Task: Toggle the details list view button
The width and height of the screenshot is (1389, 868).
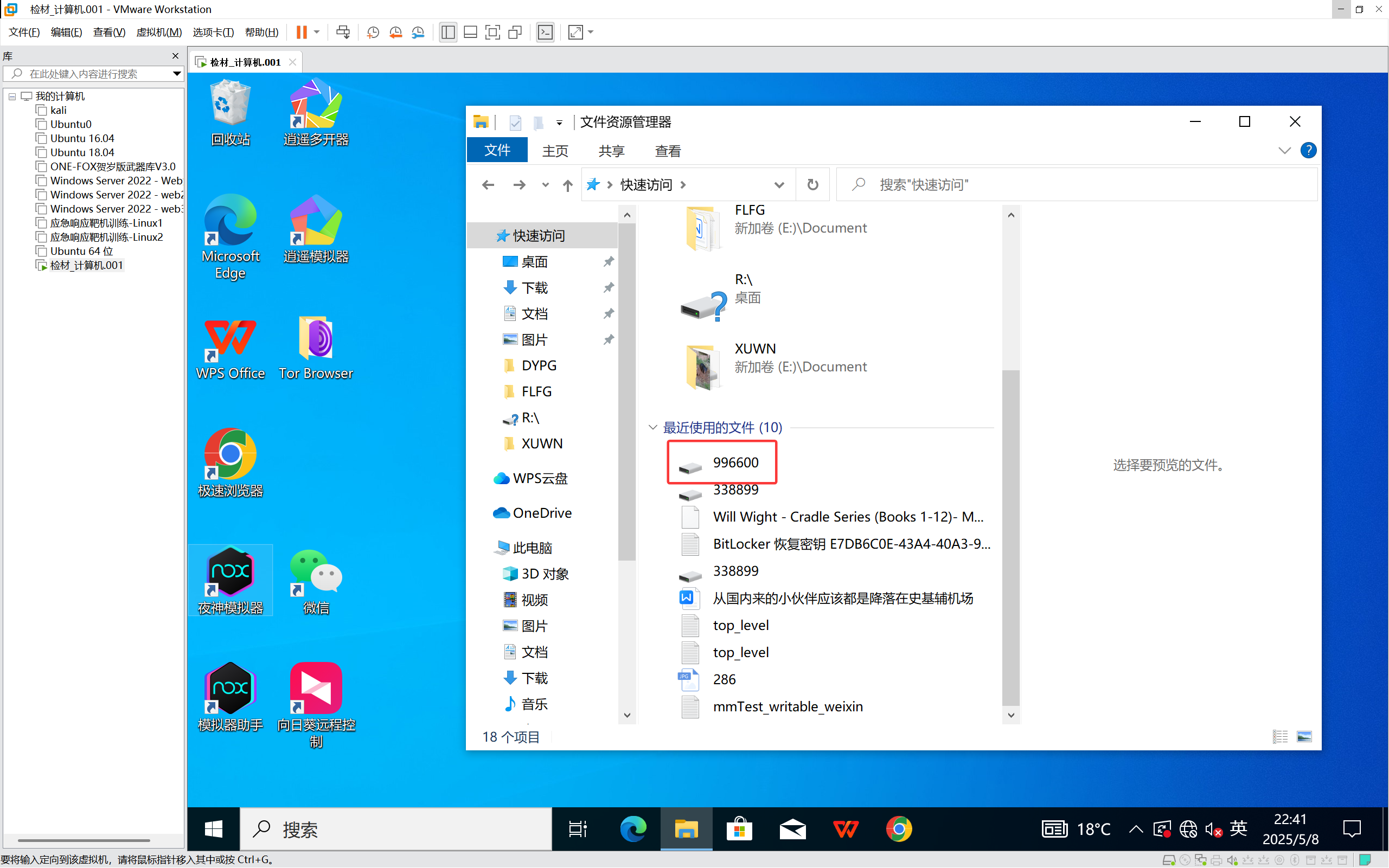Action: [x=1280, y=737]
